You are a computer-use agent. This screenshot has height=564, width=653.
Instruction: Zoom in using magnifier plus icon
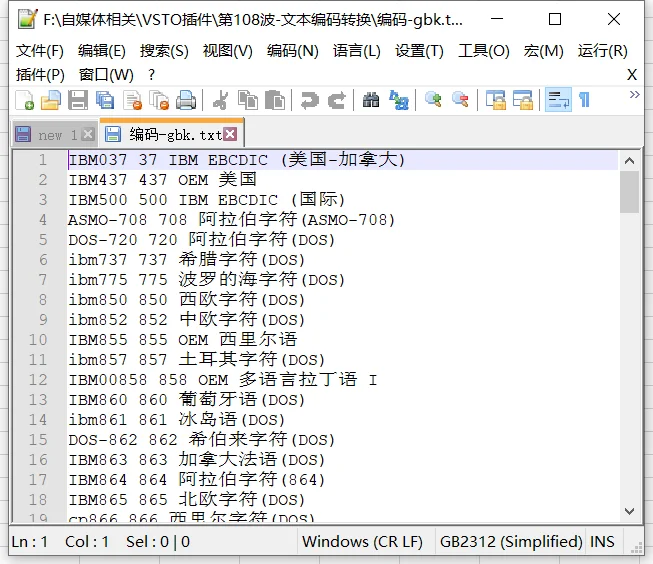(433, 100)
